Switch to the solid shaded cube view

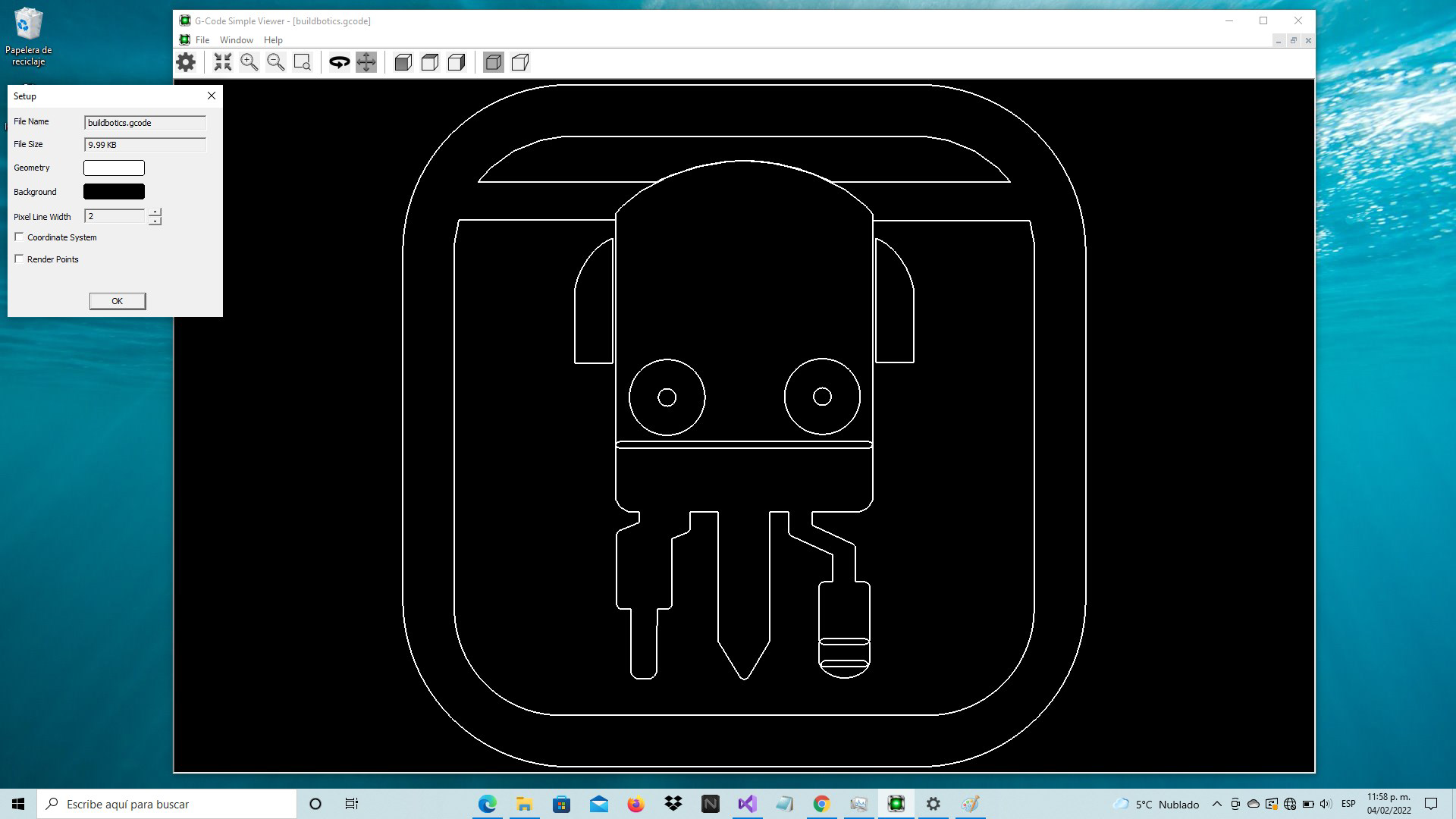[404, 62]
